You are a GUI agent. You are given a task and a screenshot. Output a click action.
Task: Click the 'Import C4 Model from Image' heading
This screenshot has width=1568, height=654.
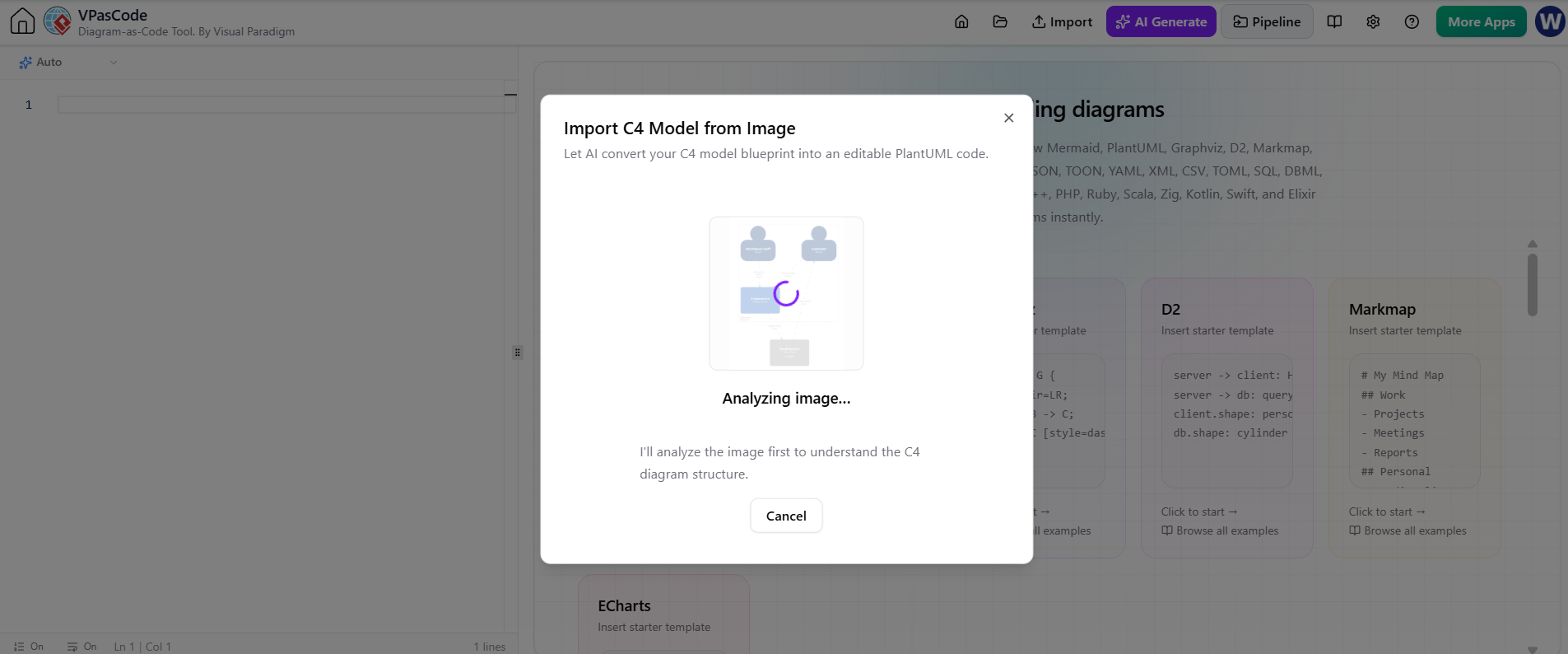(680, 128)
